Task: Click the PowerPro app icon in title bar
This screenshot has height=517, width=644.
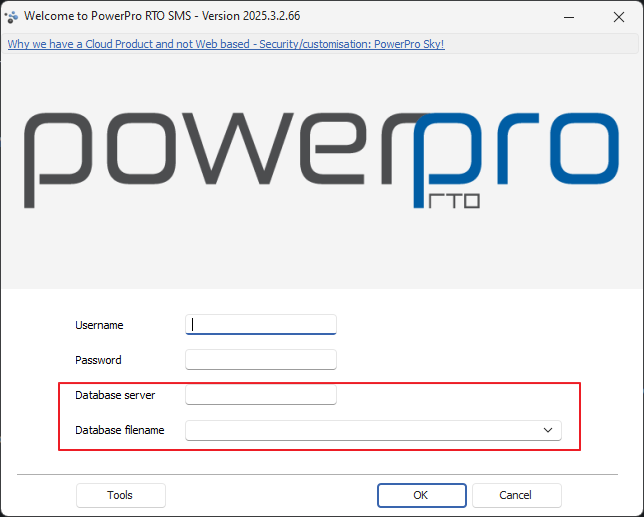Action: coord(11,16)
